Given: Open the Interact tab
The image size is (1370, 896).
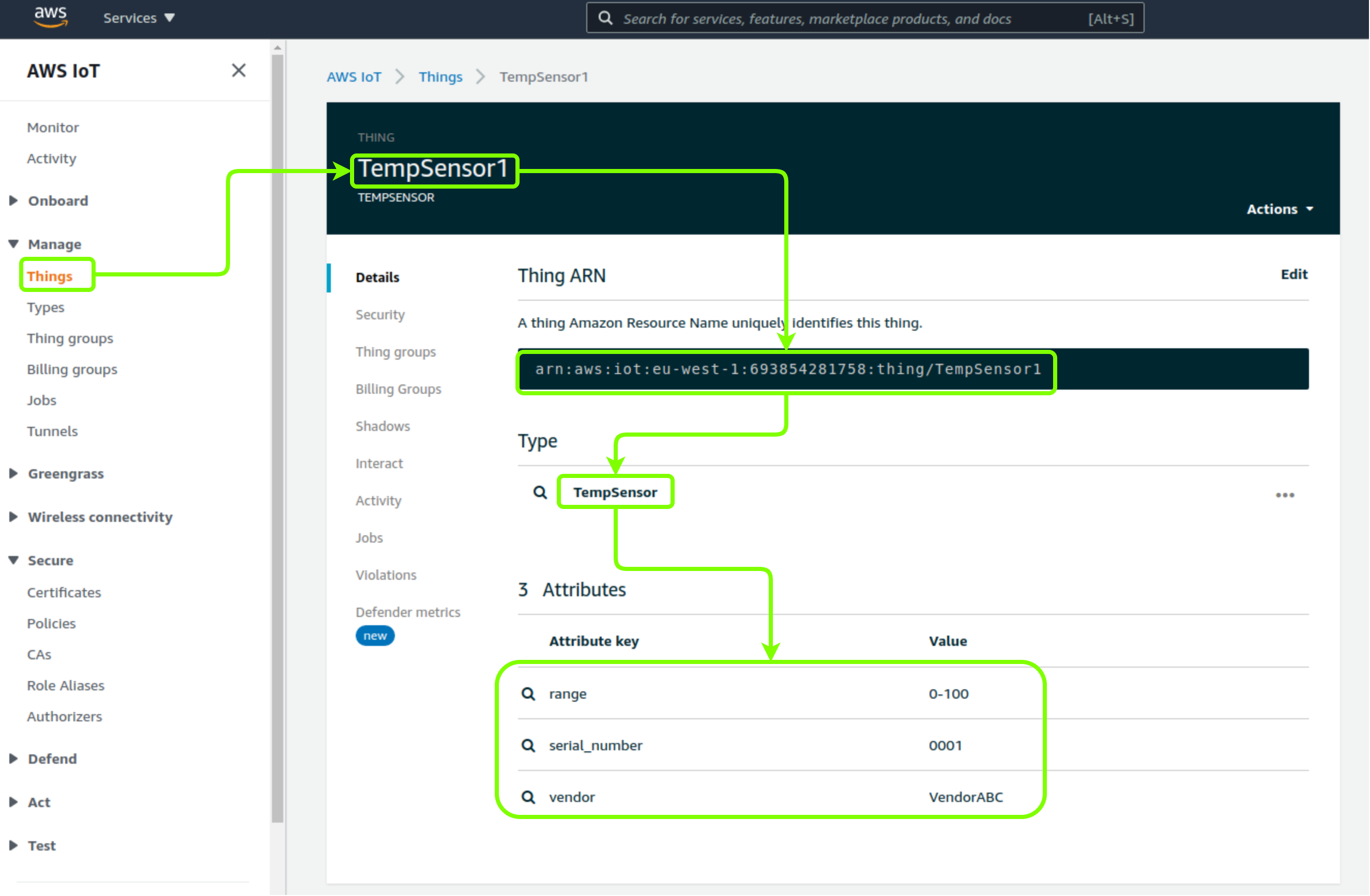Looking at the screenshot, I should point(379,464).
